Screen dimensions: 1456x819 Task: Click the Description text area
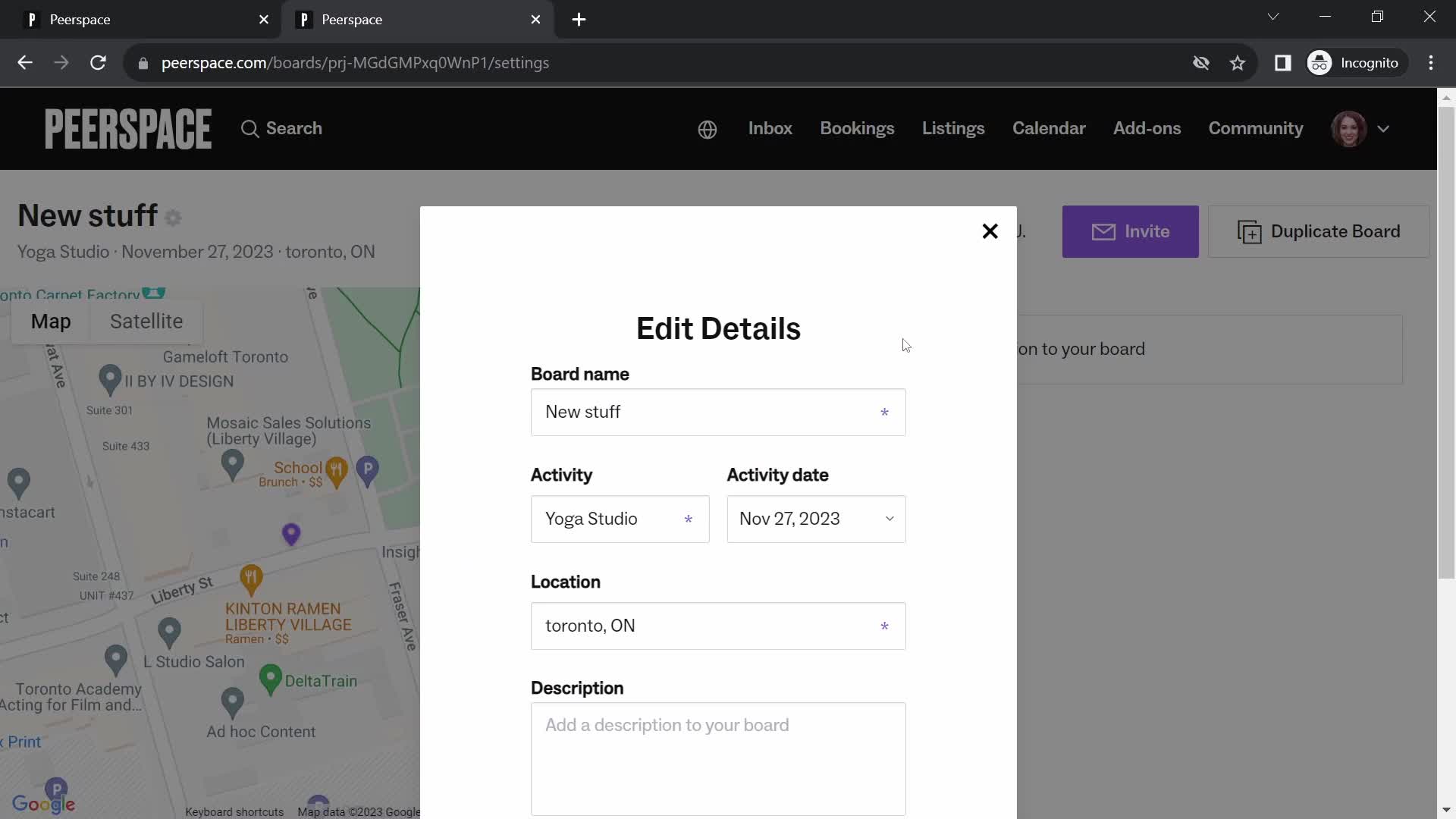(718, 758)
